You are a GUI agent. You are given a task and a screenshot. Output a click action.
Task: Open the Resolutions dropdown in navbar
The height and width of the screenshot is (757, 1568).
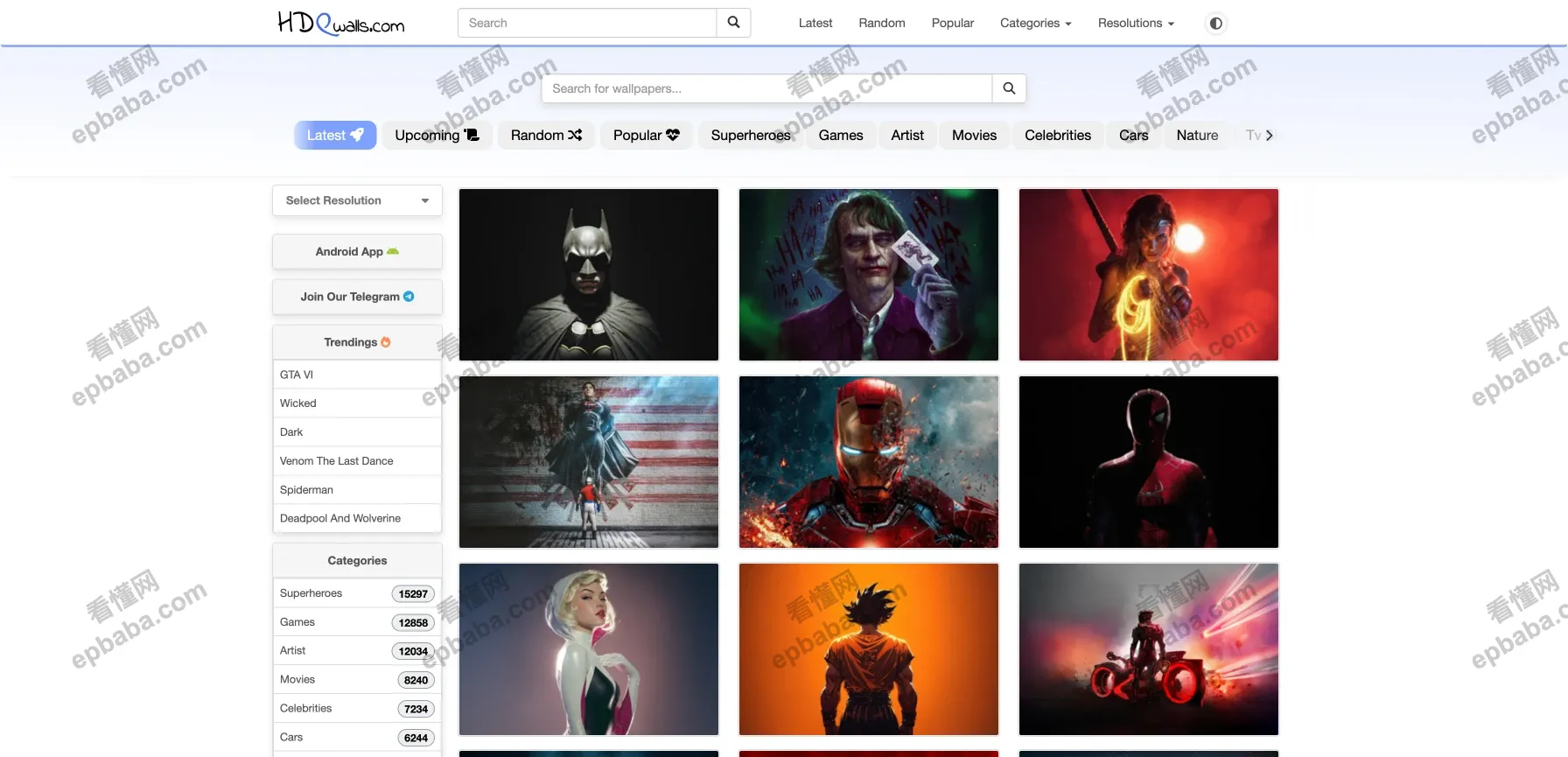tap(1136, 24)
